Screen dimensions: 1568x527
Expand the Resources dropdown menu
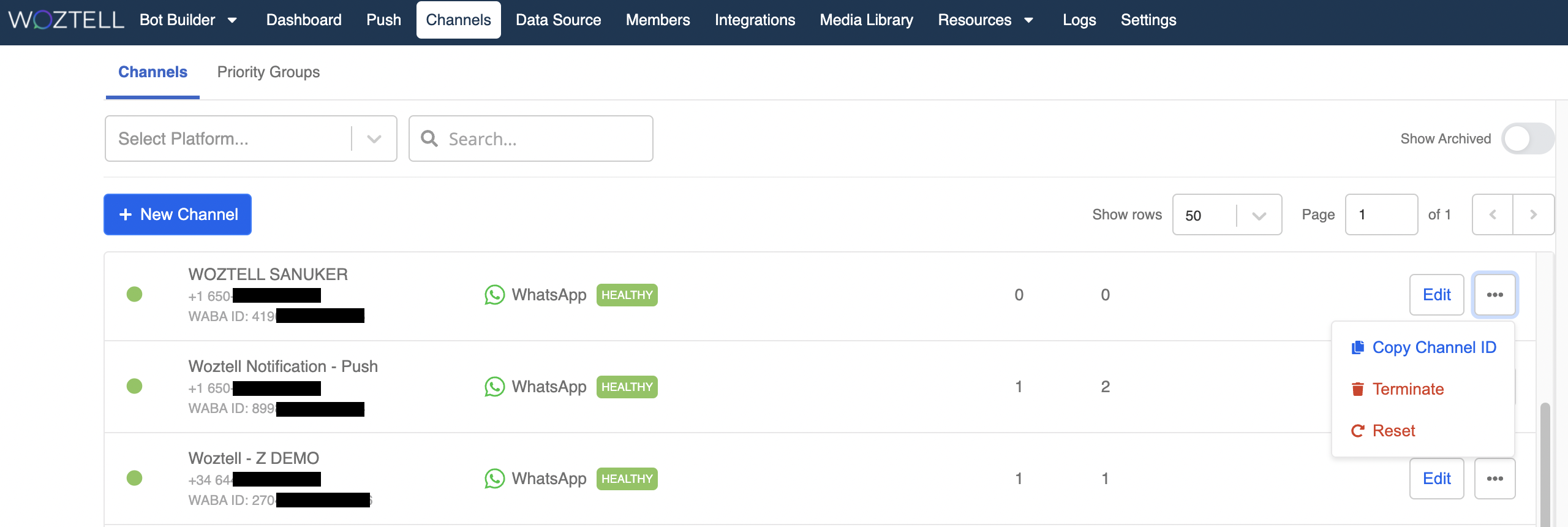tap(986, 20)
